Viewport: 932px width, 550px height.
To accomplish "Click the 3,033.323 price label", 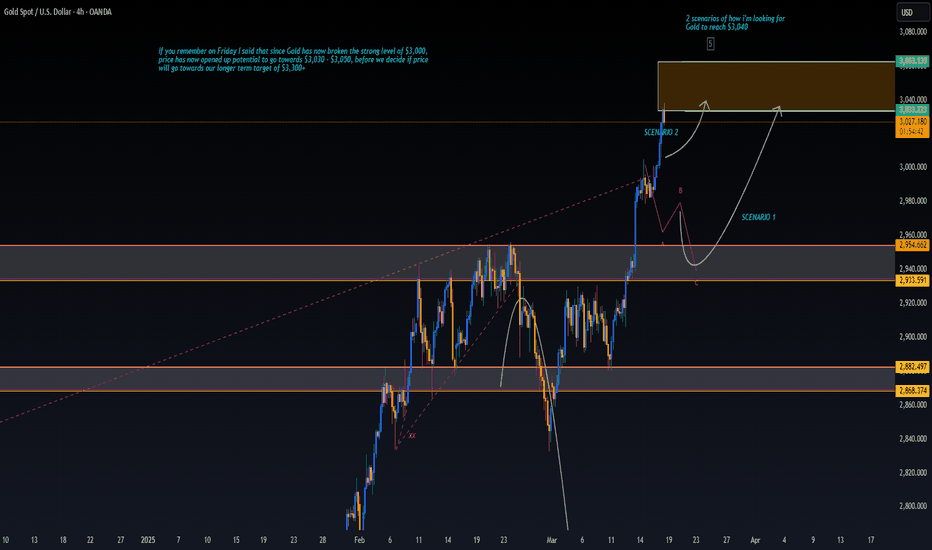I will [x=912, y=110].
